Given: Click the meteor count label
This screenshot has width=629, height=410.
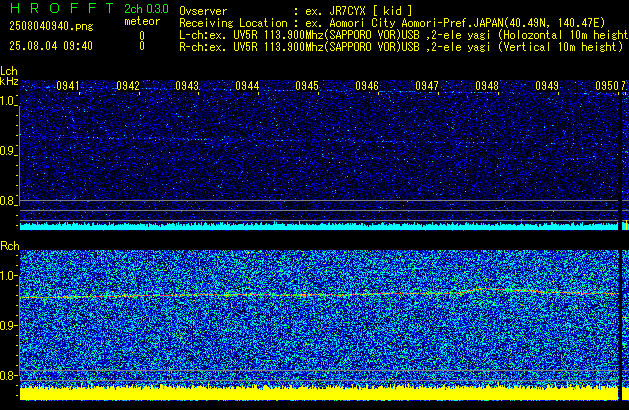Looking at the screenshot, I should (142, 21).
